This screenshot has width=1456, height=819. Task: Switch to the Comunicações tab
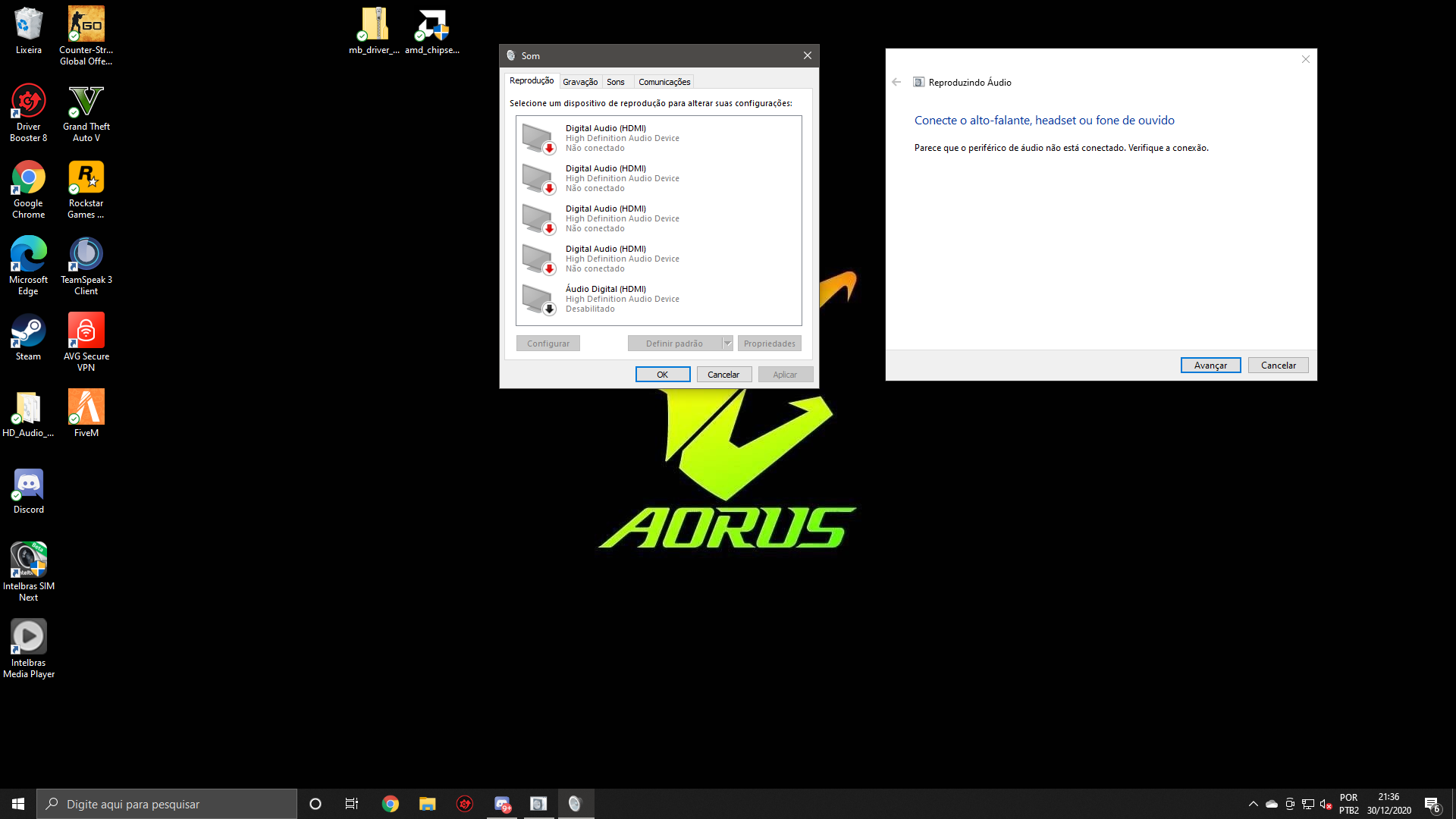664,82
